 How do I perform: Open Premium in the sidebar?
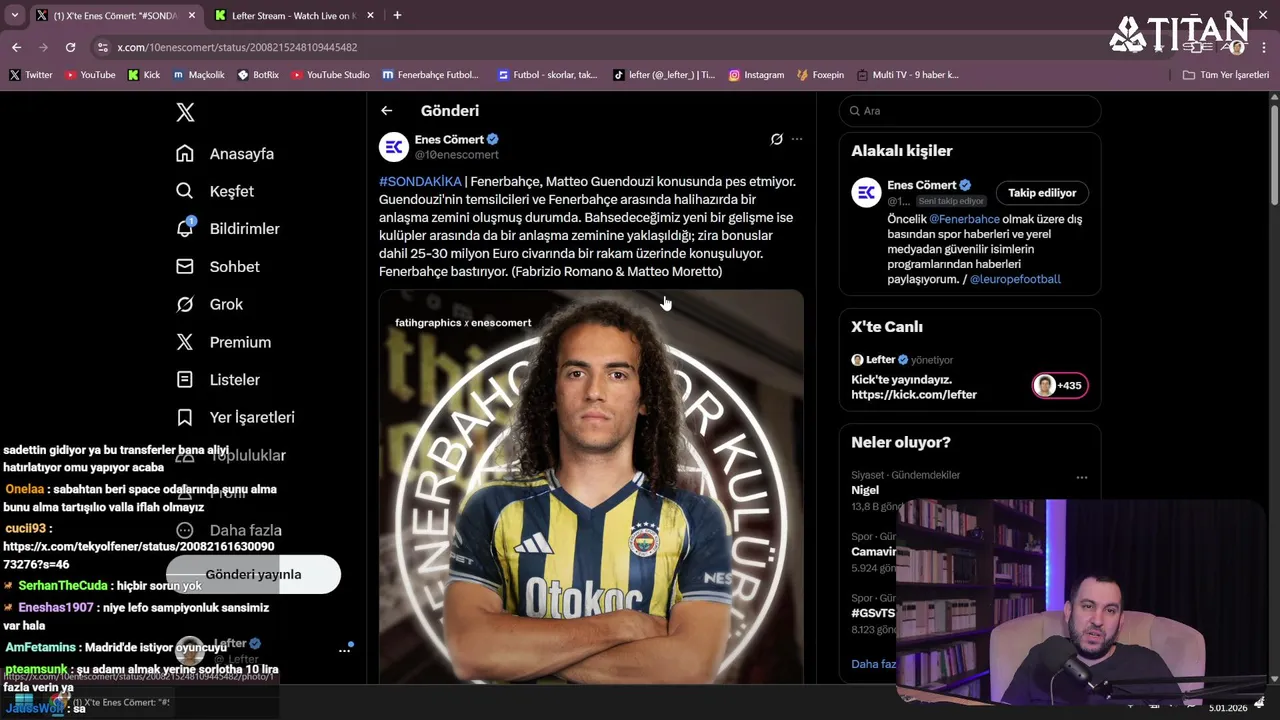pyautogui.click(x=224, y=342)
